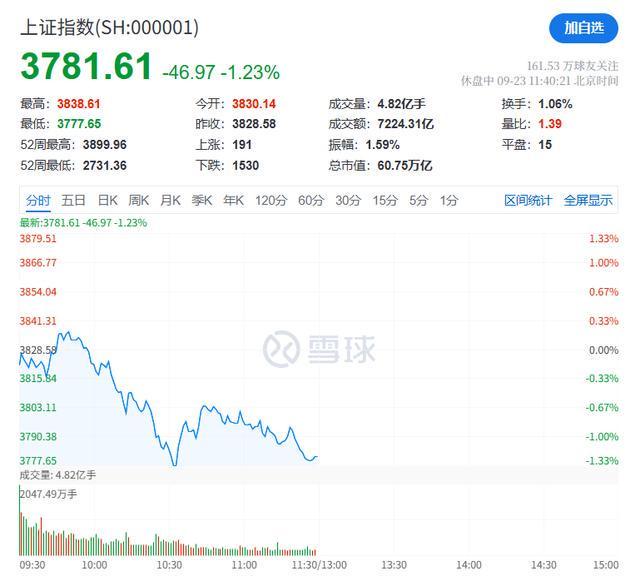Select the 分时 chart tab
This screenshot has width=640, height=586.
click(x=38, y=200)
